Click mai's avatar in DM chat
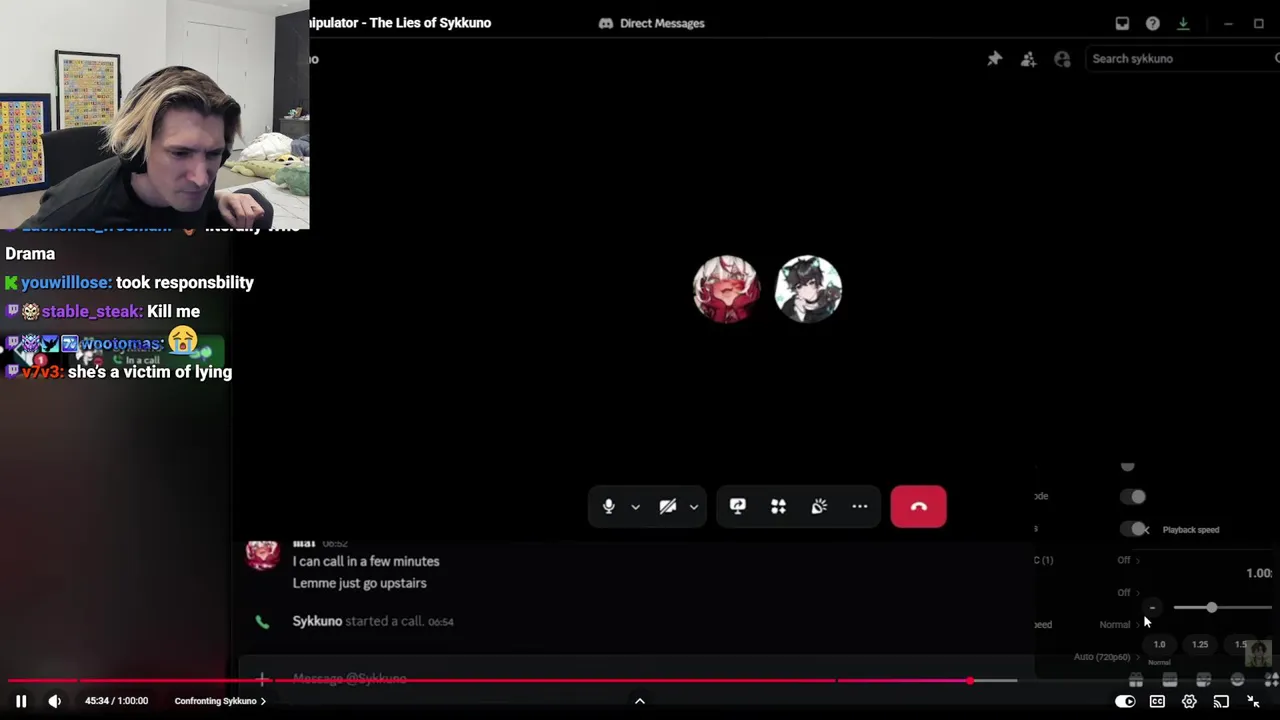Viewport: 1280px width, 720px height. [262, 554]
